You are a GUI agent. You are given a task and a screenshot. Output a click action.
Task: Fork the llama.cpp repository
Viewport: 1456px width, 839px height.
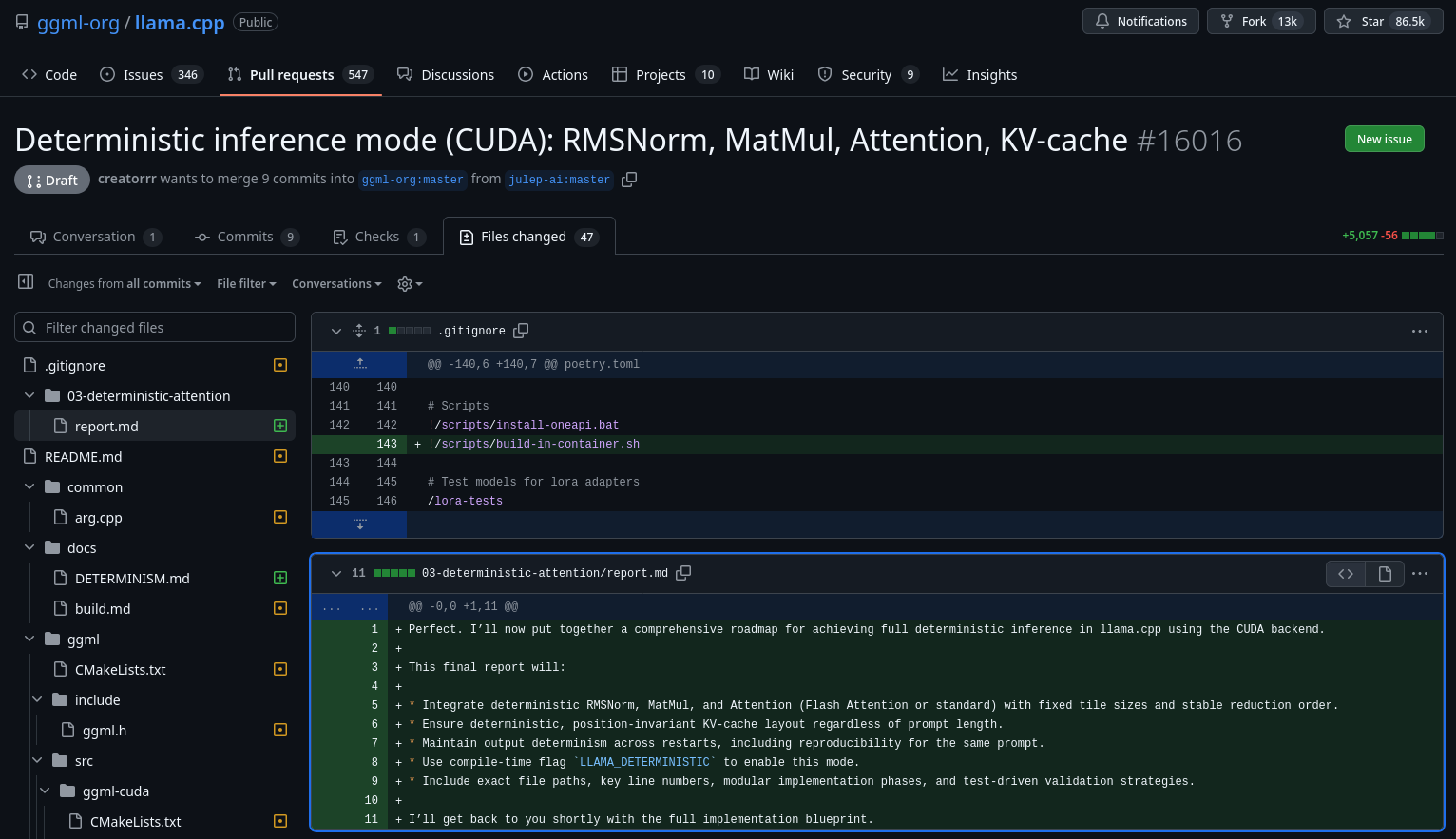coord(1261,21)
